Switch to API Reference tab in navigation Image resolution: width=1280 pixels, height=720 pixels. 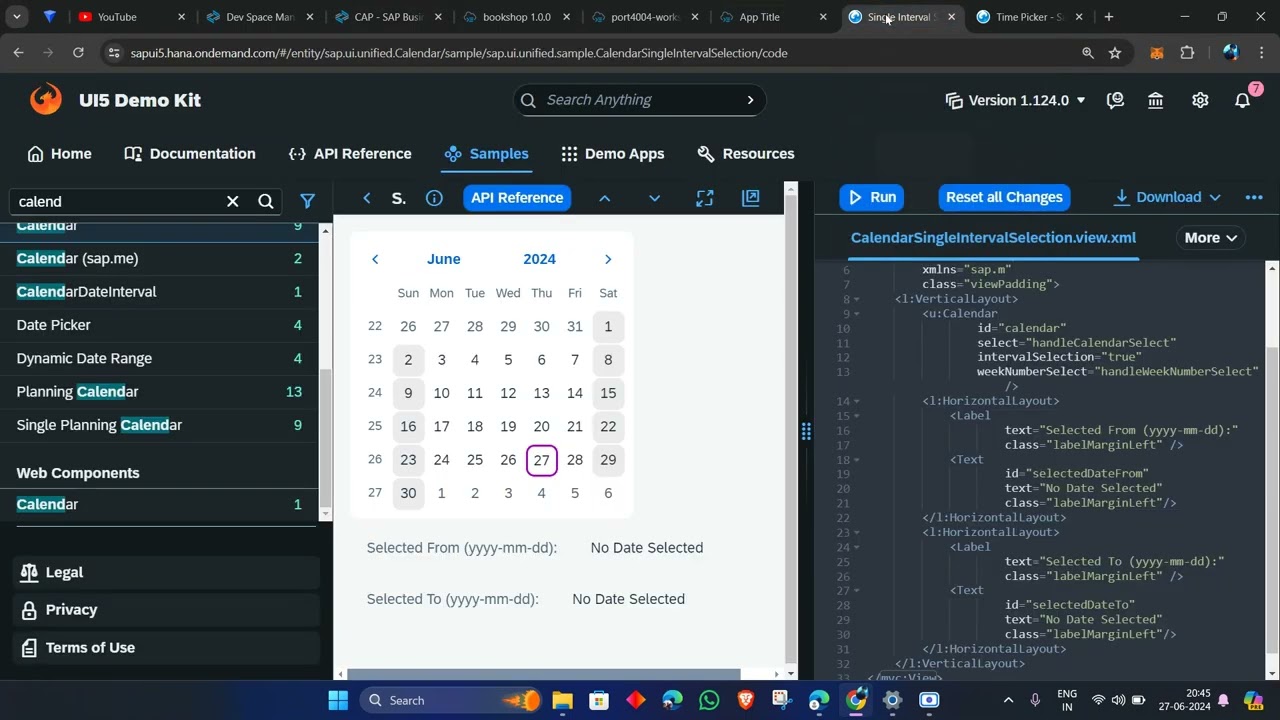(x=350, y=154)
